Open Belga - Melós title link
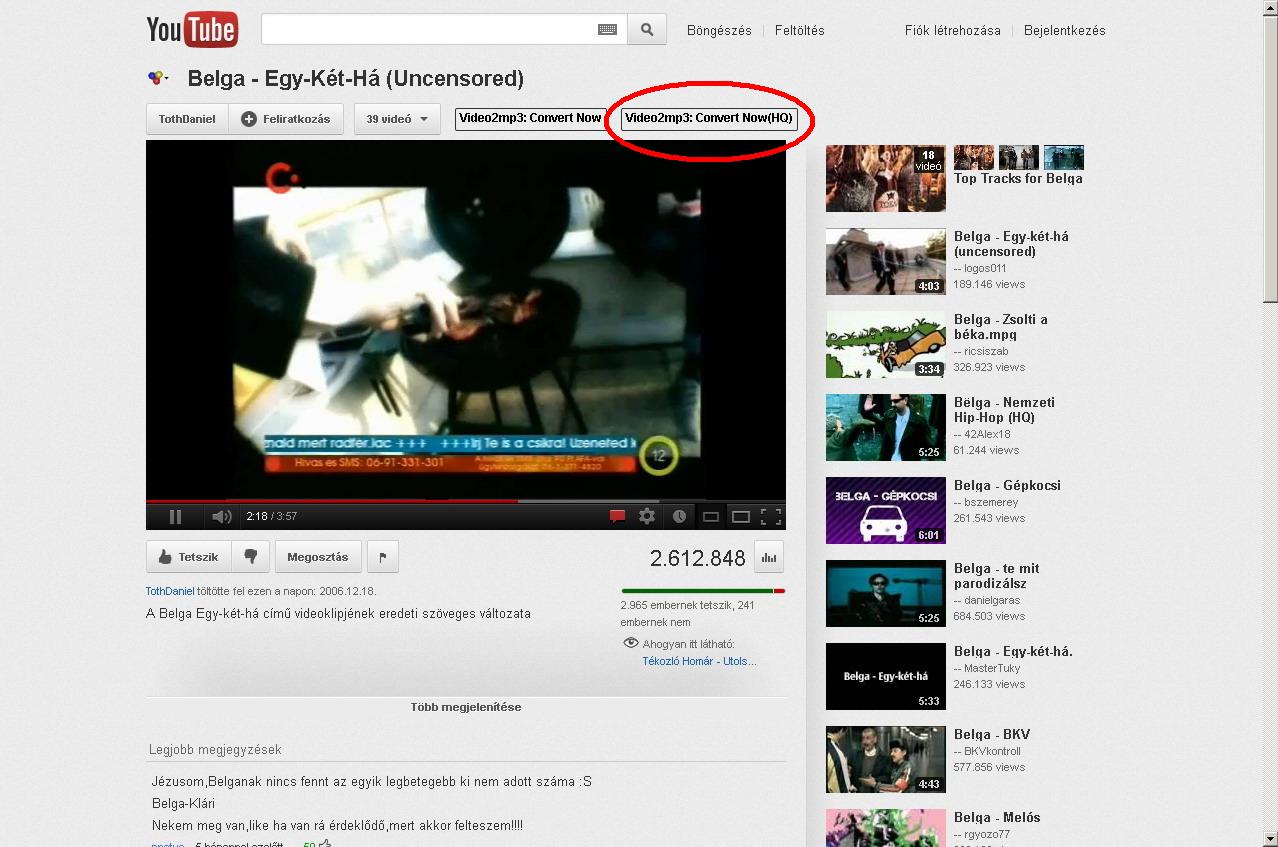The image size is (1278, 847). pyautogui.click(x=997, y=817)
